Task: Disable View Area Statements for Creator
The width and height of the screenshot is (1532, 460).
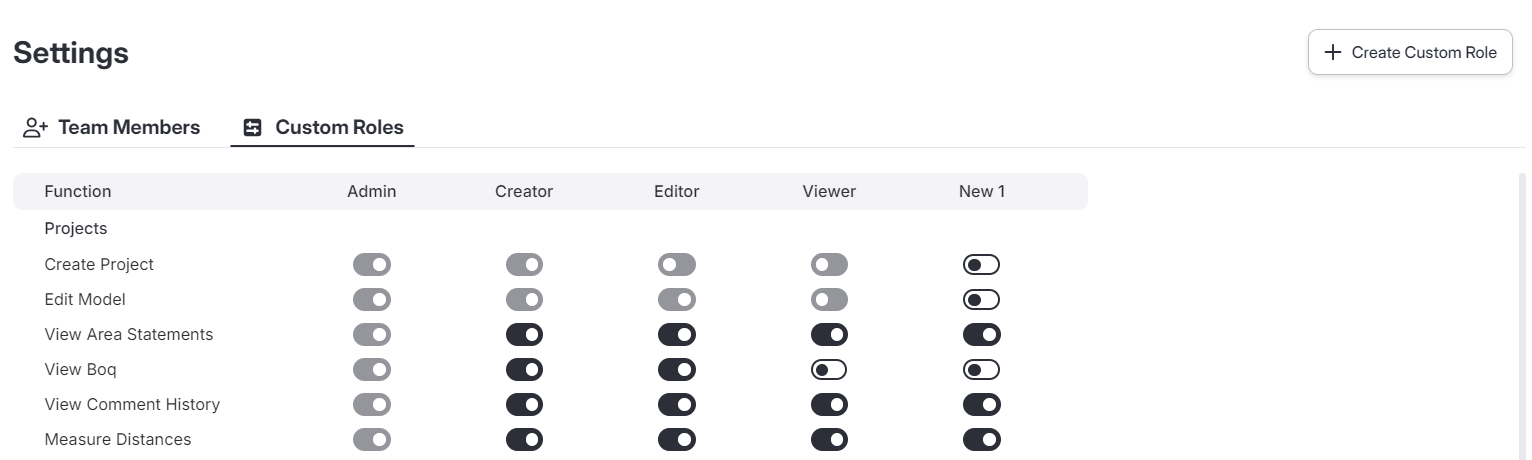Action: [x=524, y=335]
